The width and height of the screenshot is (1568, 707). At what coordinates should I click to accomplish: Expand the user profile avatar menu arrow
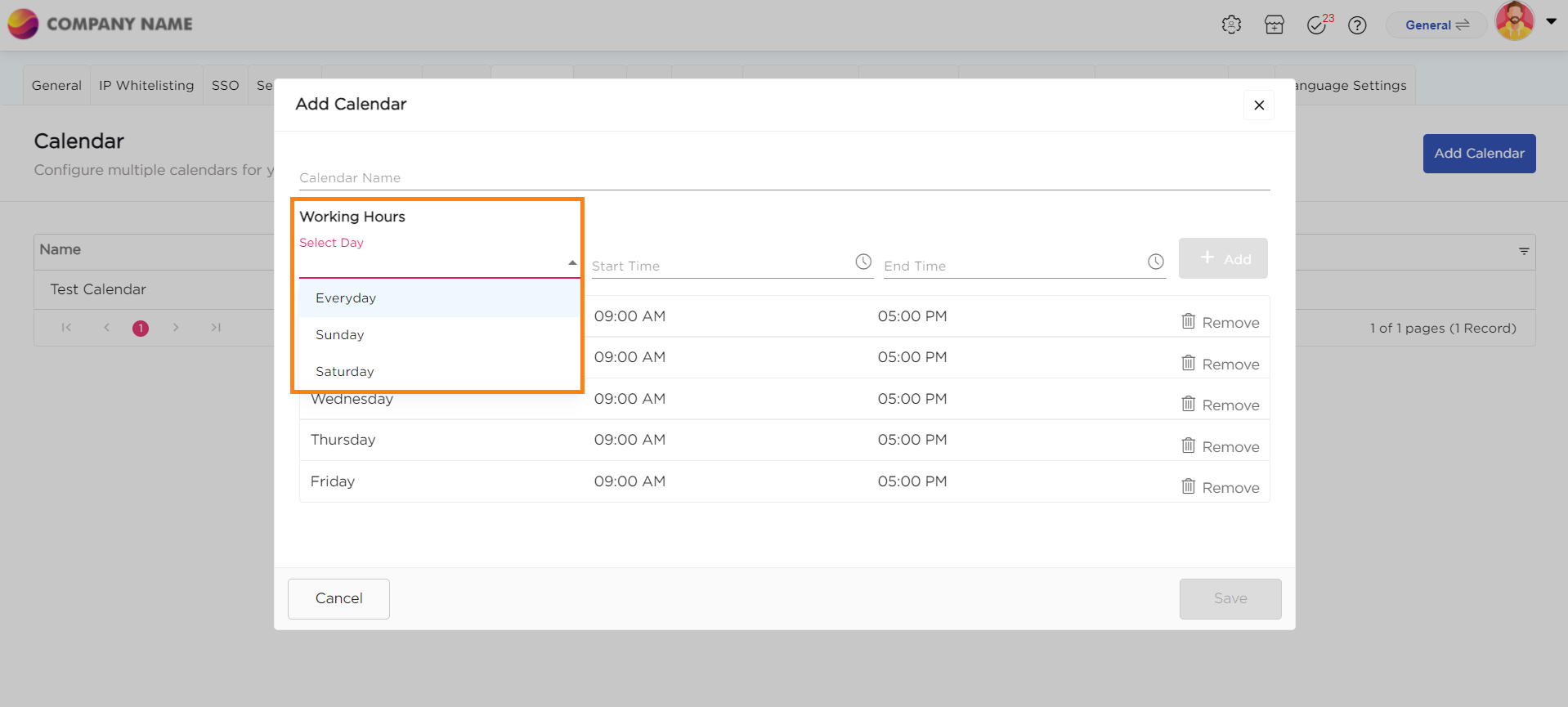pos(1551,22)
